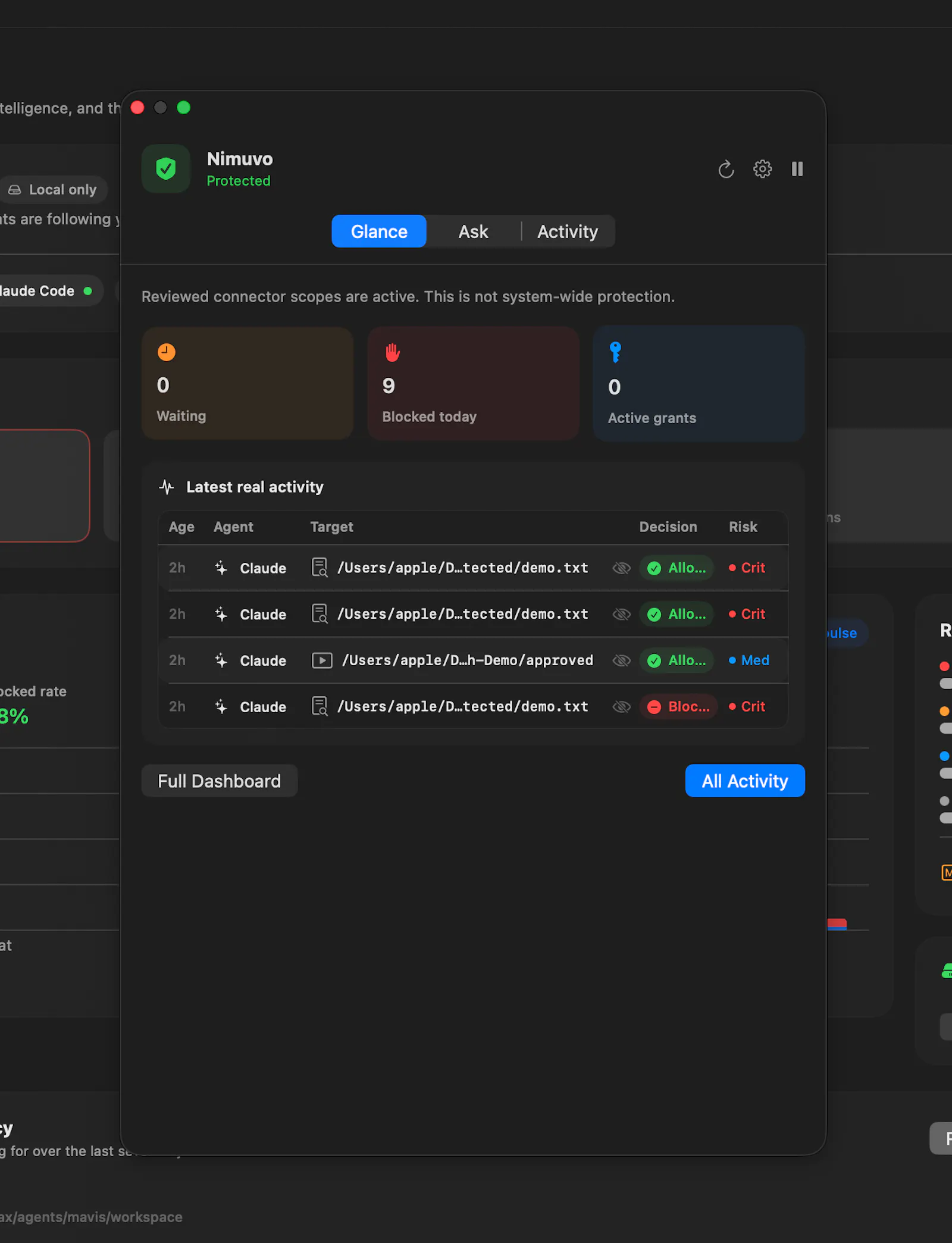
Task: Click the Crit risk label in first row
Action: click(747, 568)
